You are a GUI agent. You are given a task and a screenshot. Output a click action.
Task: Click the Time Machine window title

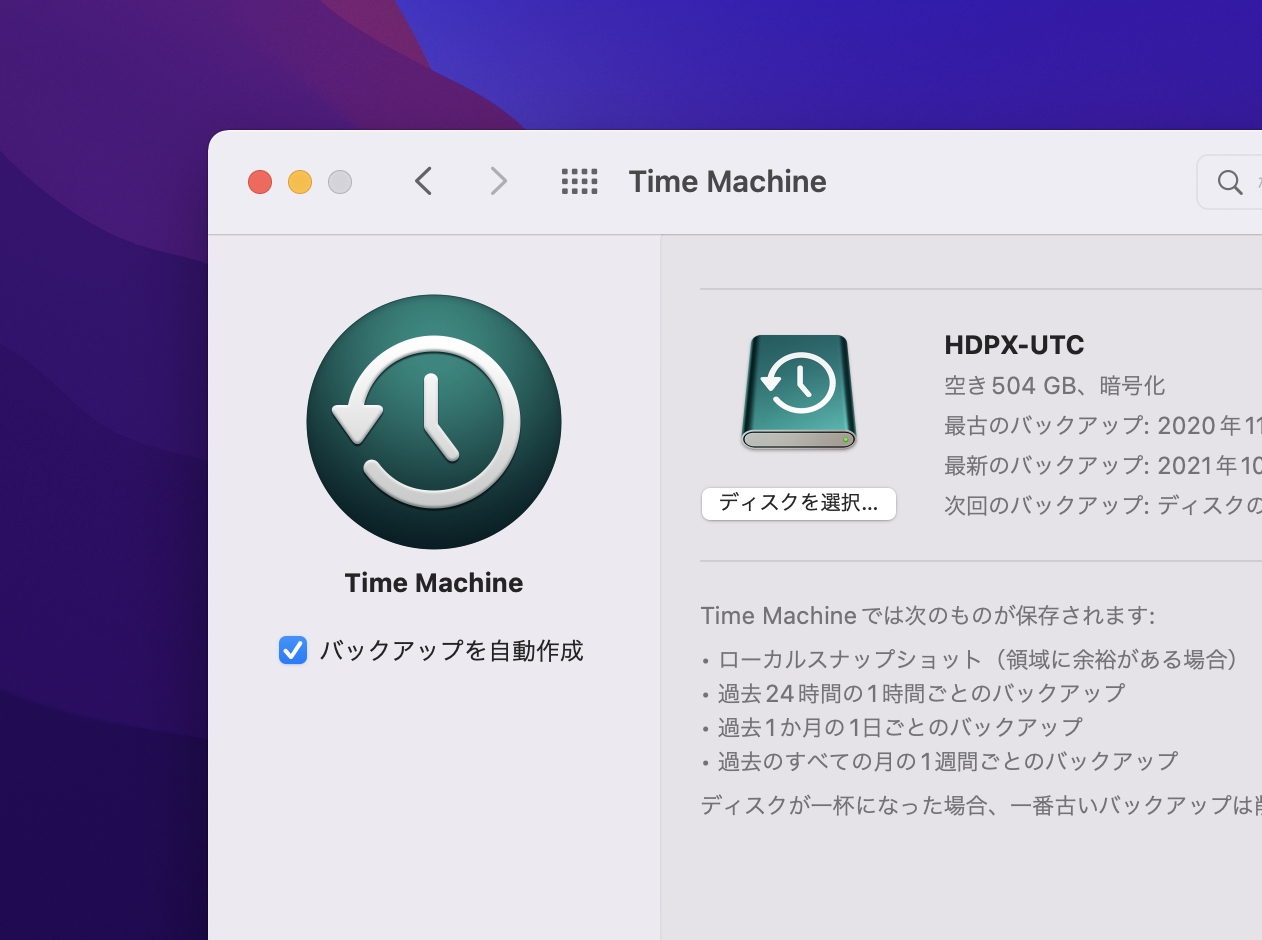[727, 182]
